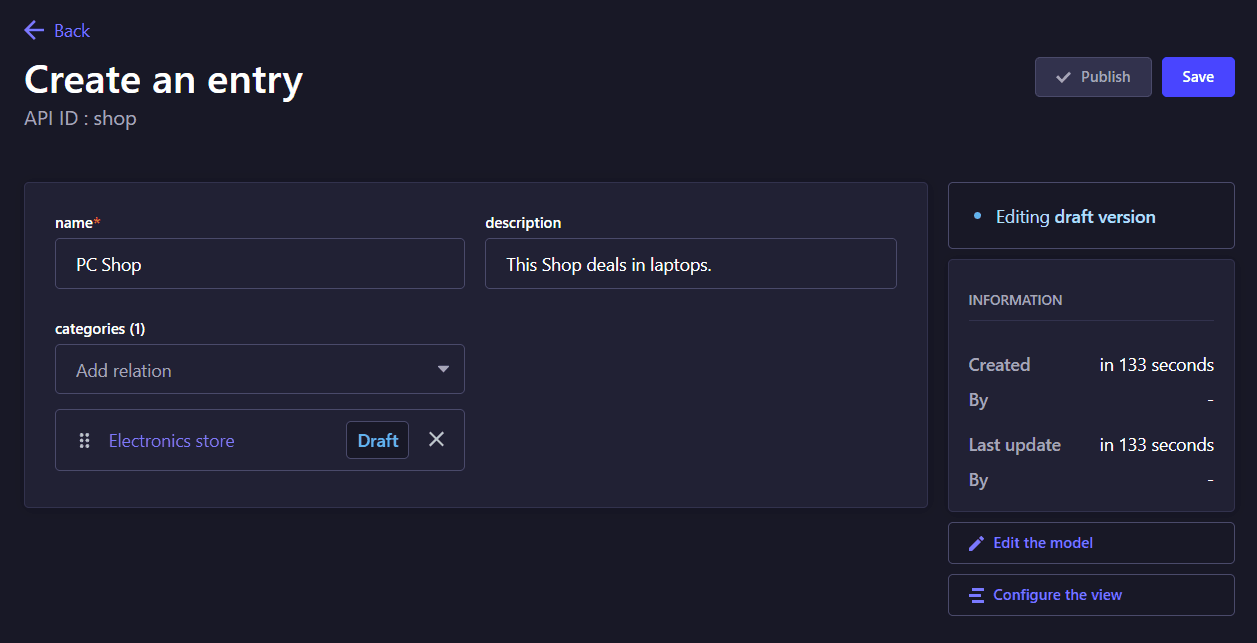Click the back arrow icon
Image resolution: width=1257 pixels, height=643 pixels.
tap(34, 31)
